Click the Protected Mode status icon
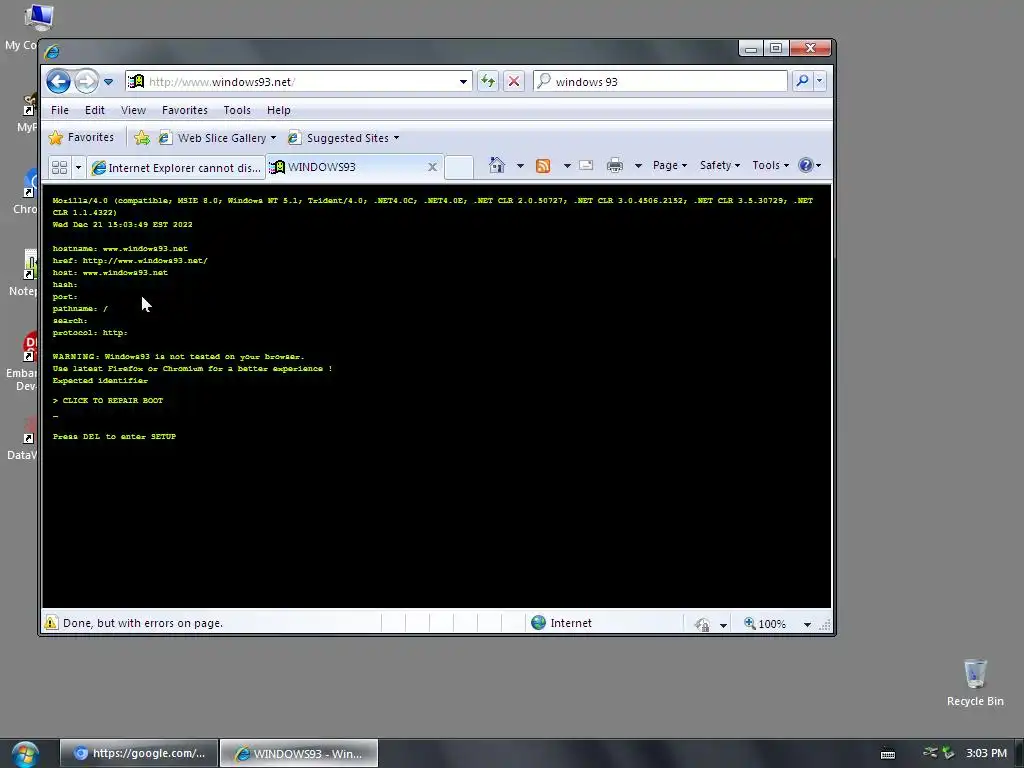The image size is (1024, 768). 703,624
